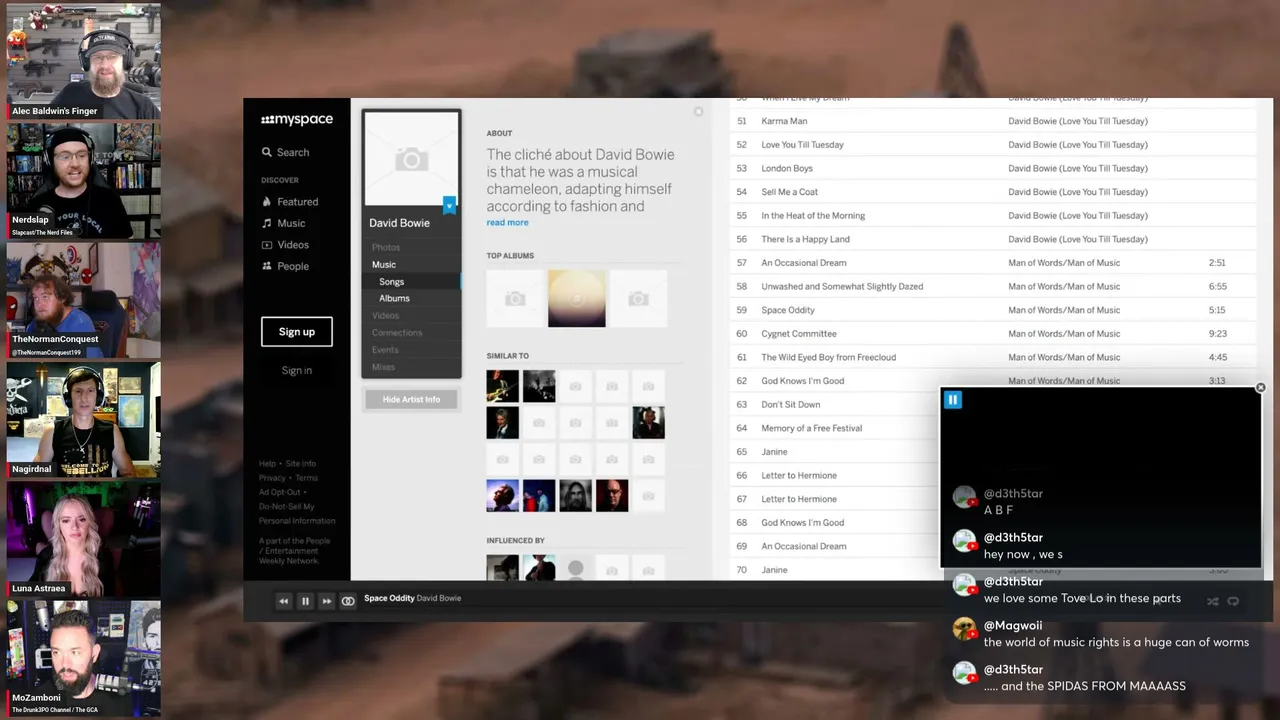Click the Help footer link
The image size is (1280, 720).
tap(267, 464)
